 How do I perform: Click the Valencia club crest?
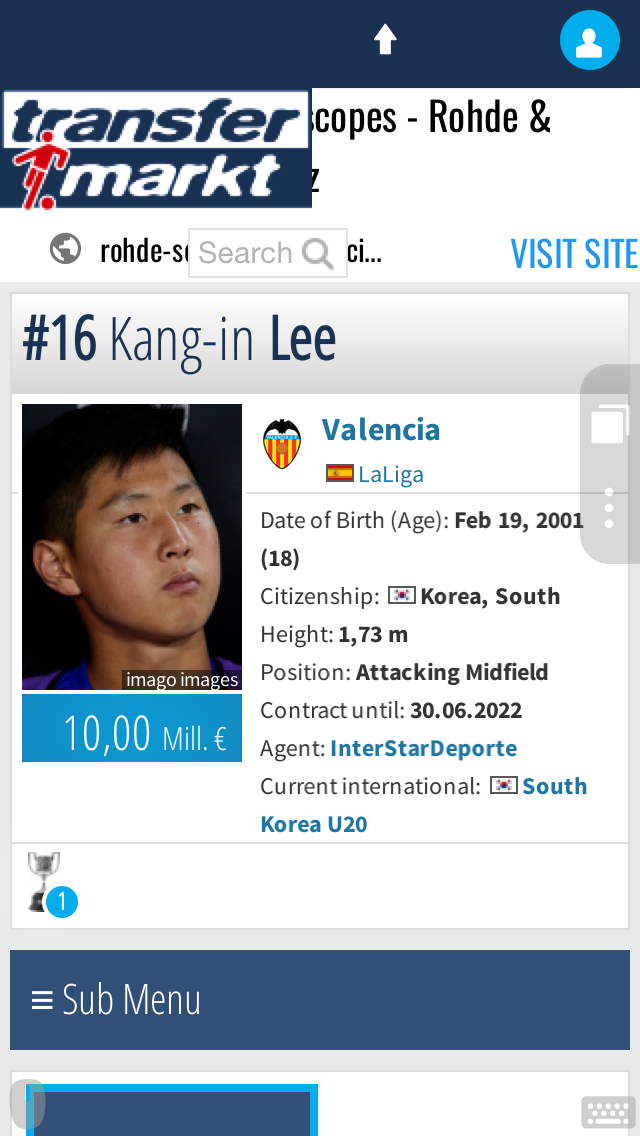(x=282, y=443)
